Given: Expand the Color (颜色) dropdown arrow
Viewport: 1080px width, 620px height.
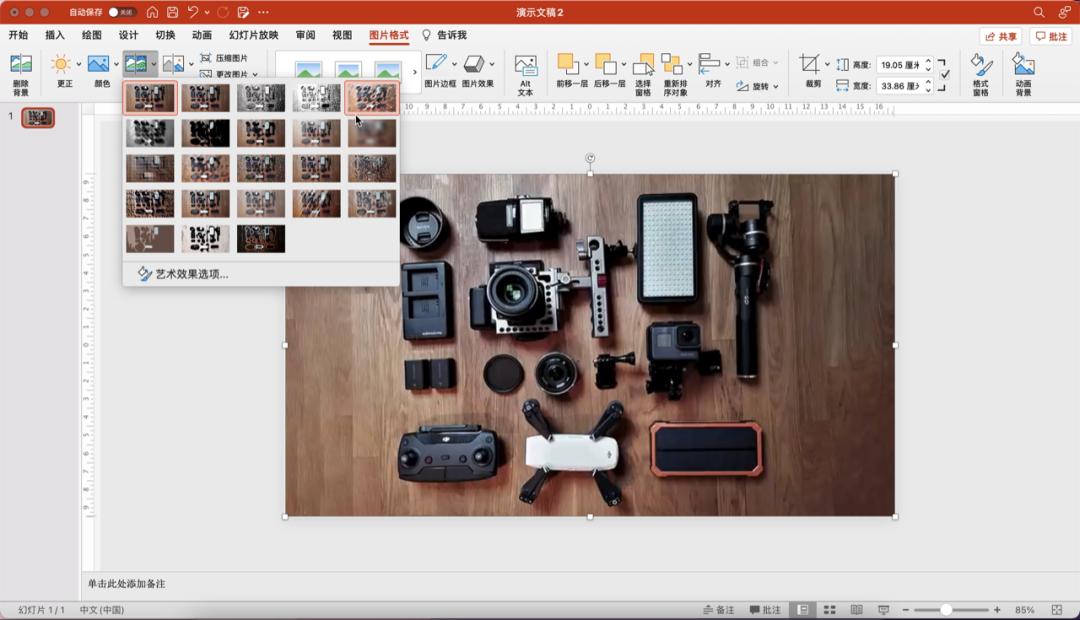Looking at the screenshot, I should tap(116, 64).
